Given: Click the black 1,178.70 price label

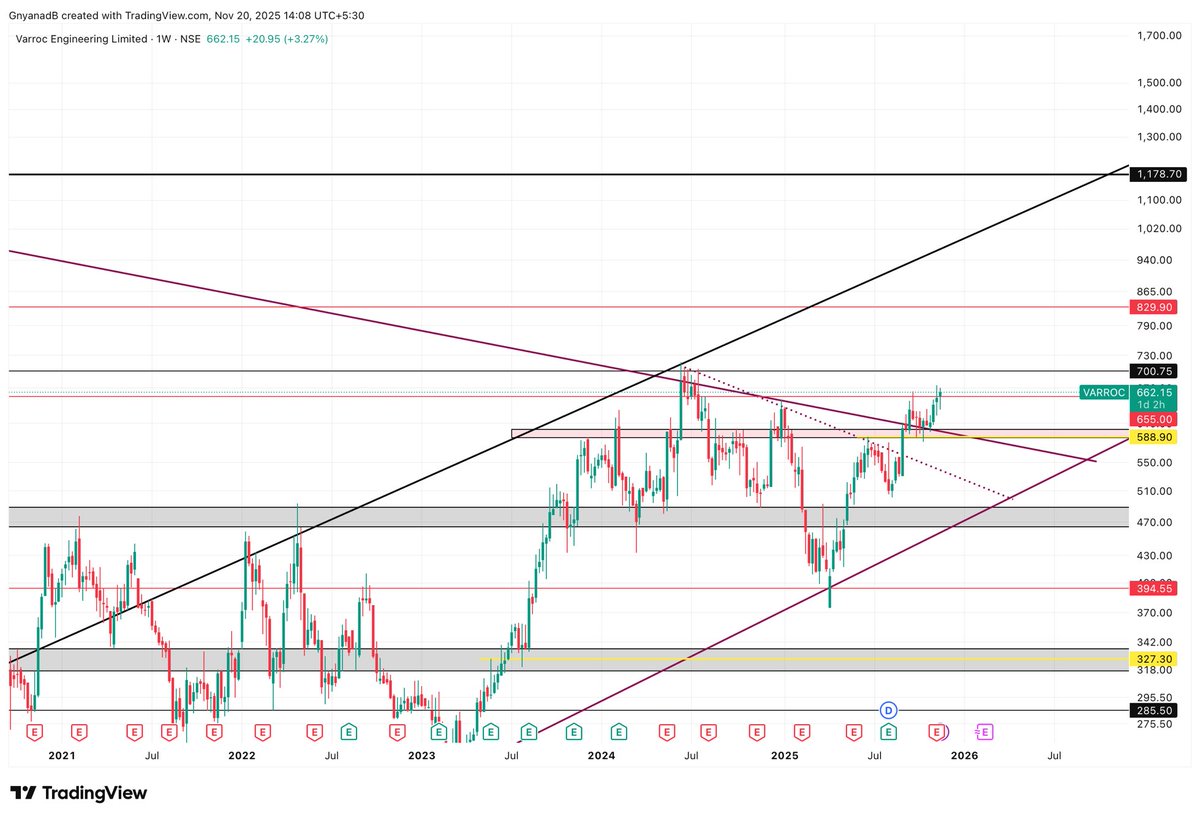Looking at the screenshot, I should coord(1157,174).
